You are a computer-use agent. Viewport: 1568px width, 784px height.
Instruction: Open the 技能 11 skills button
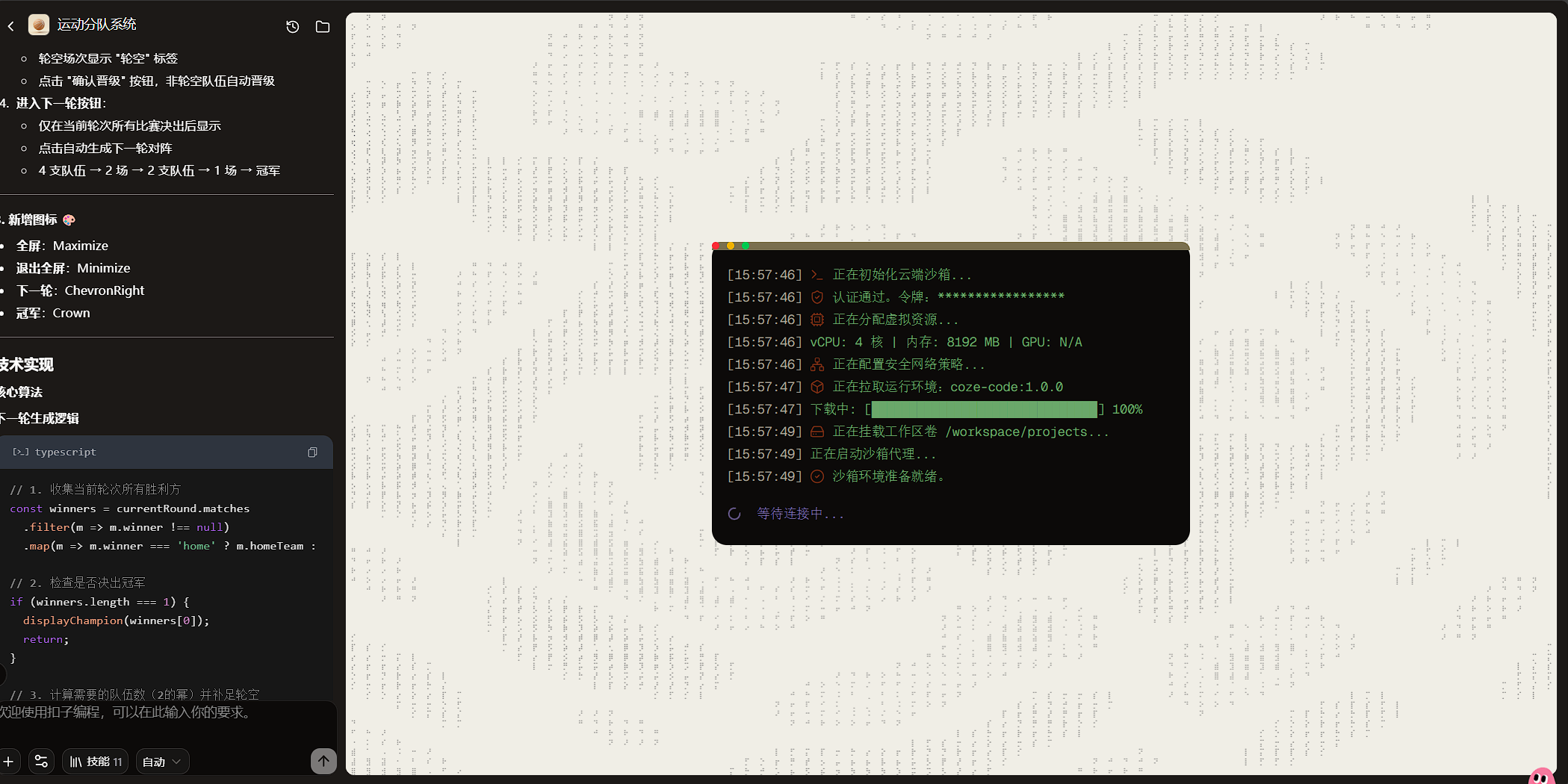(96, 762)
